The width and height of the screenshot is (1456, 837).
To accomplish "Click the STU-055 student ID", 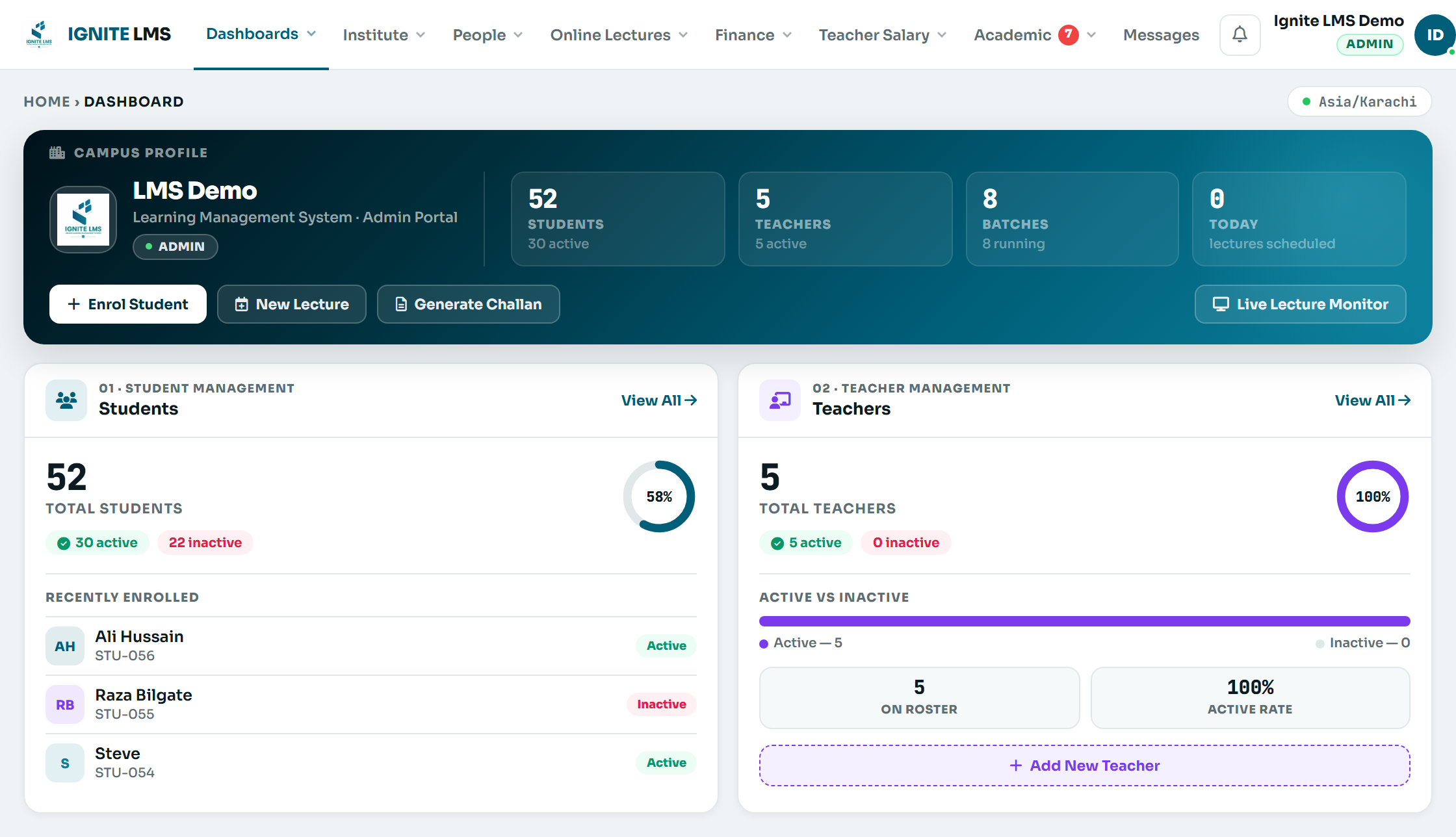I will coord(125,714).
